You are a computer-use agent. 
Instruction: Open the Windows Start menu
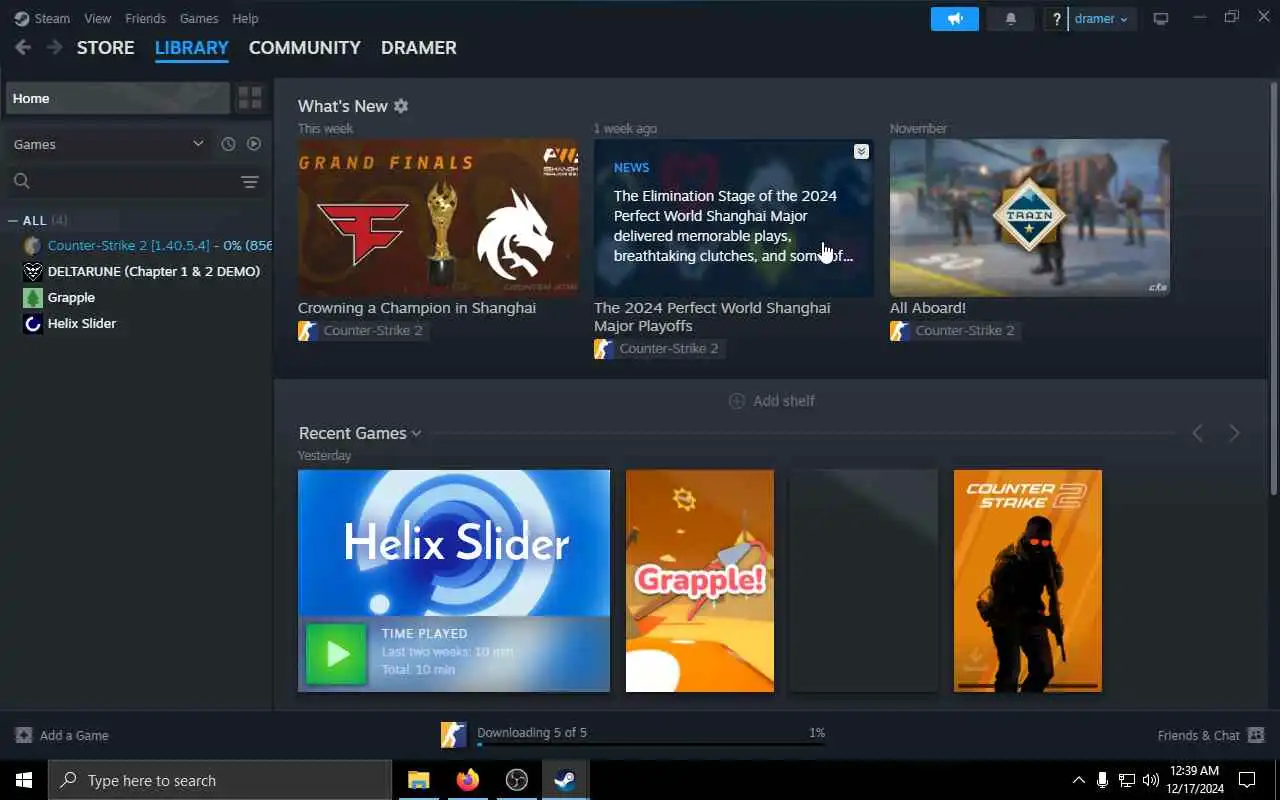(24, 780)
